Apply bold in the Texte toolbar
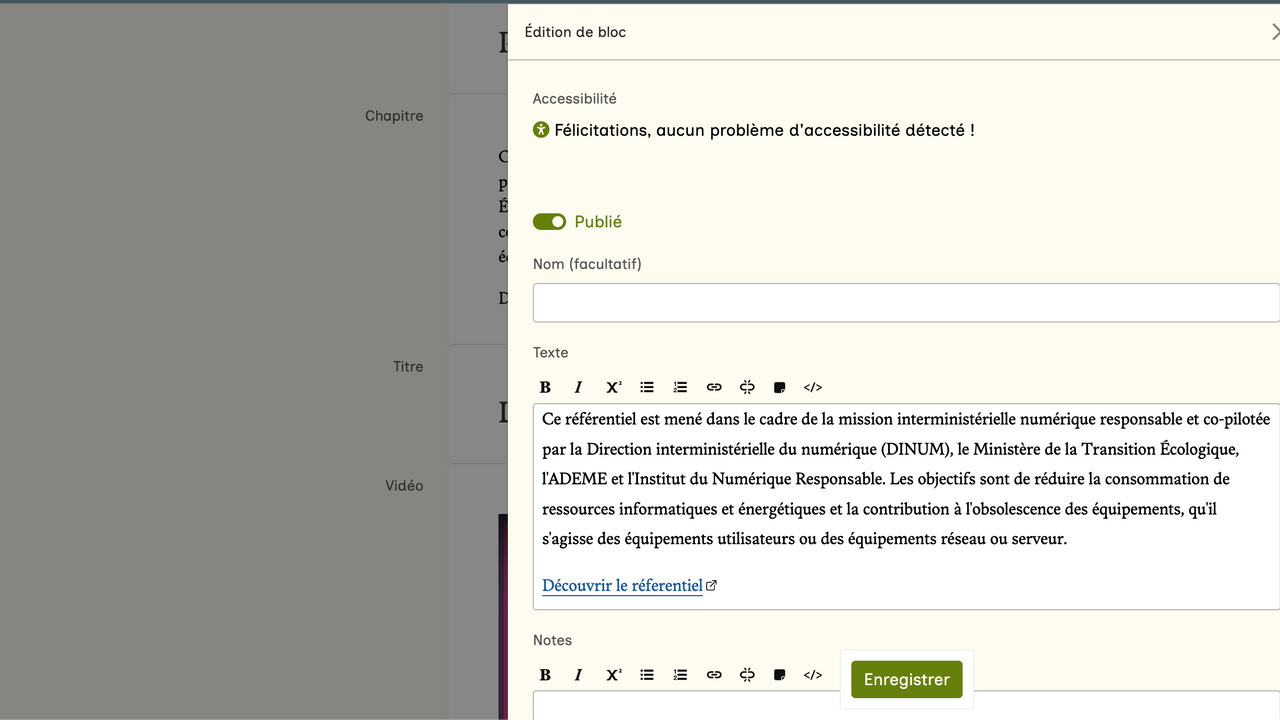Screen dimensions: 1280x720 click(545, 387)
